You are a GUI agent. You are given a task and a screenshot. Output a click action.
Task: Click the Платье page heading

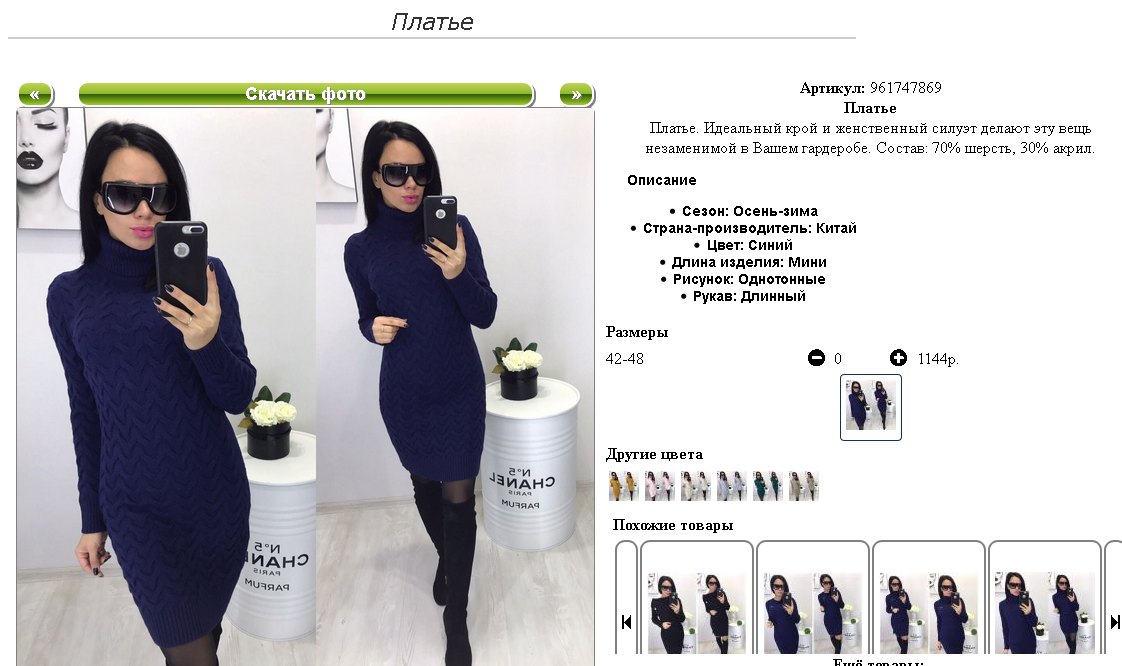(x=432, y=21)
